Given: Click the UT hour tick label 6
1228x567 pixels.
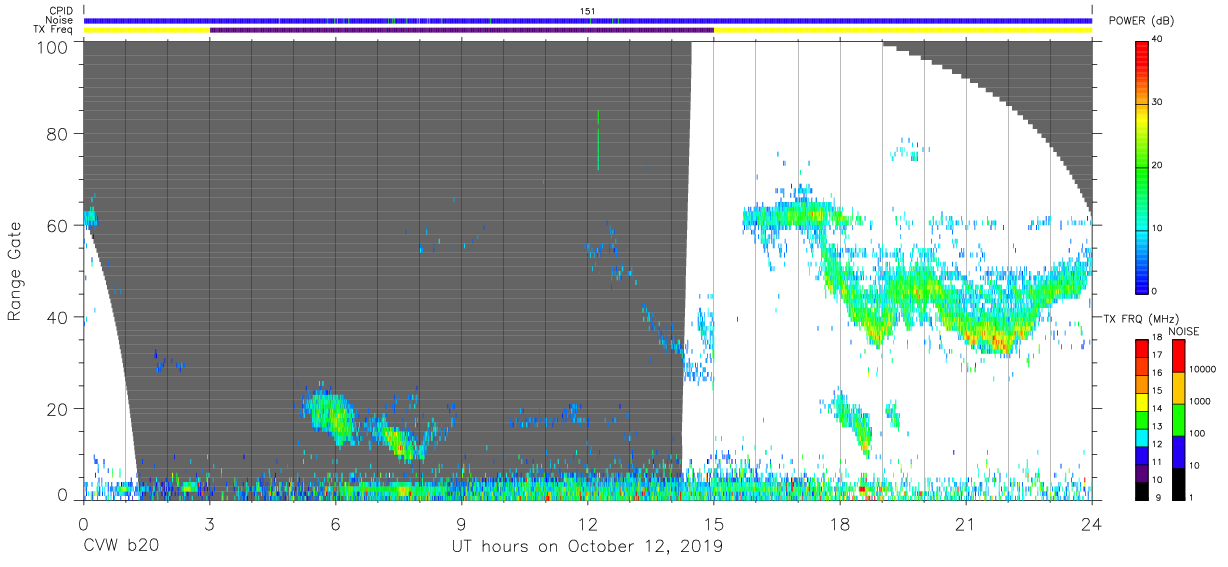Looking at the screenshot, I should coord(335,523).
